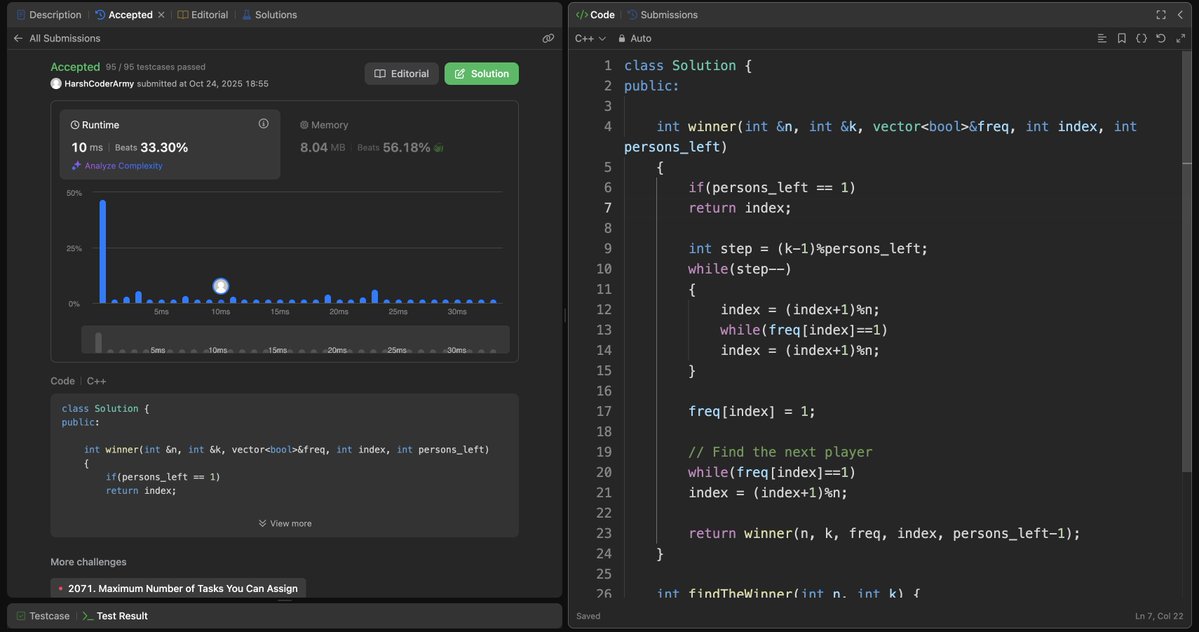
Task: Expand the Code panel to fullscreen
Action: point(1159,14)
